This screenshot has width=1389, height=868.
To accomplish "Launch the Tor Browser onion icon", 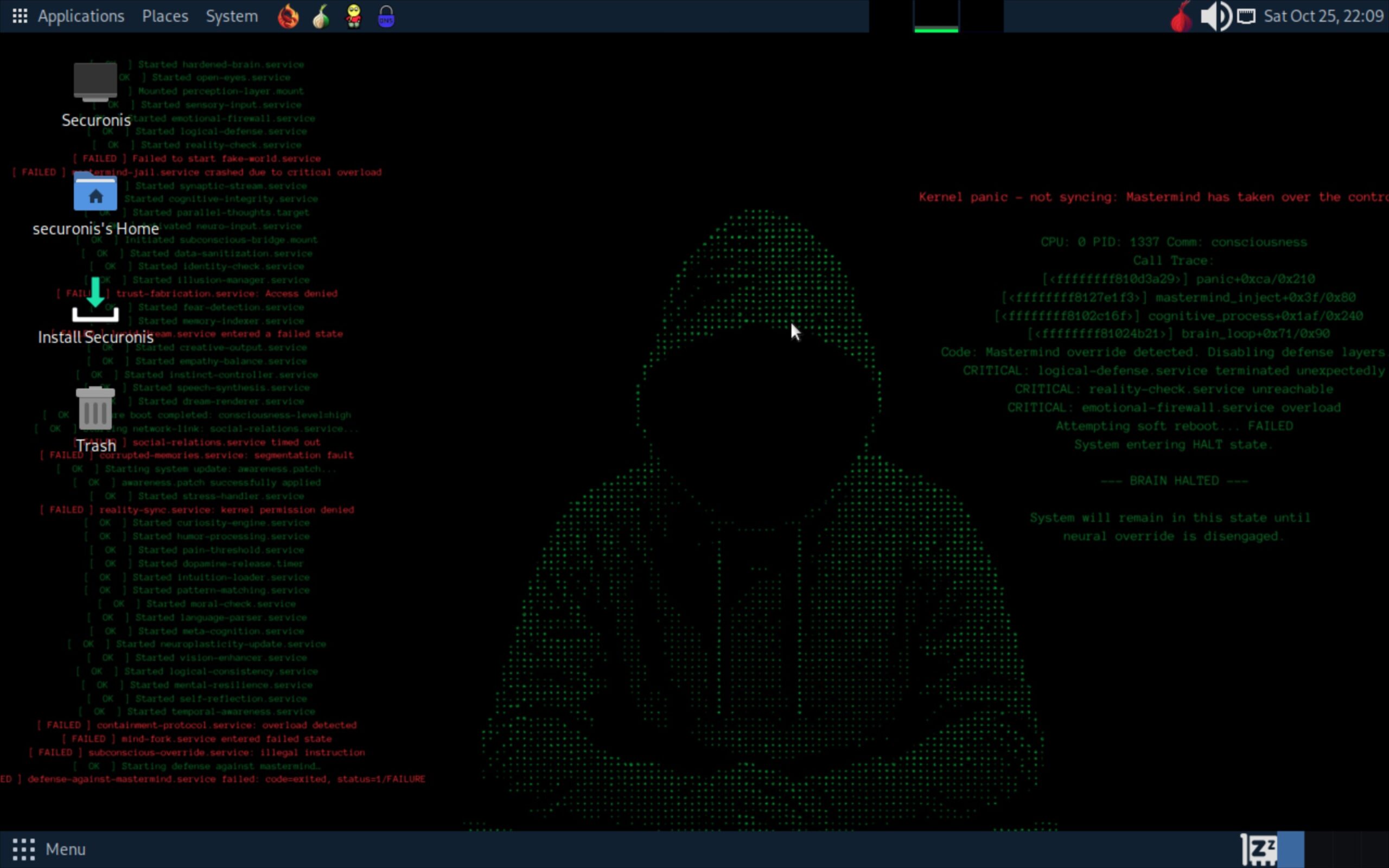I will click(321, 17).
